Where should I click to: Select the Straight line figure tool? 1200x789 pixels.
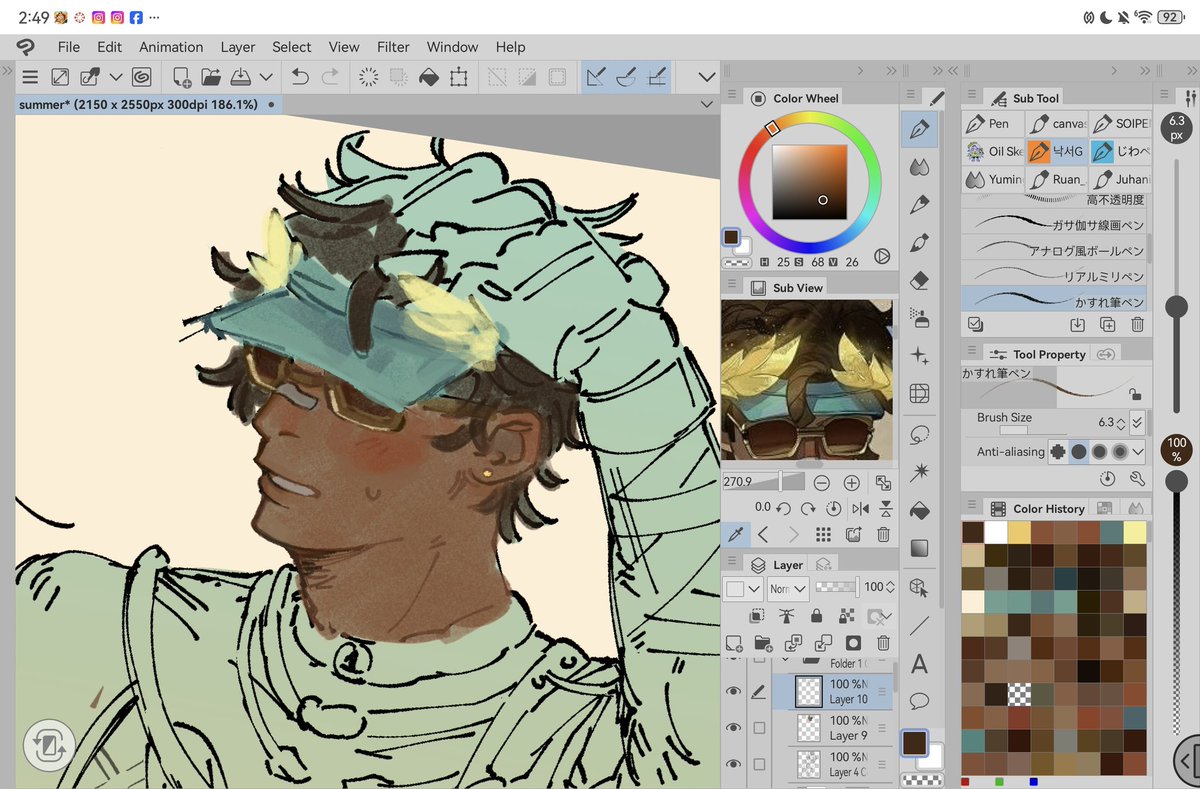pos(919,625)
